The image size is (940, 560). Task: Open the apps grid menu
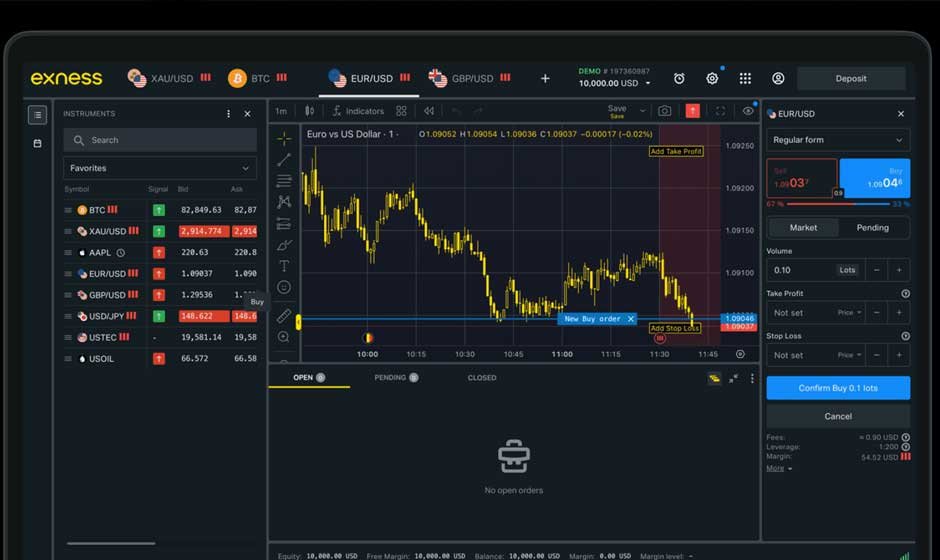745,79
